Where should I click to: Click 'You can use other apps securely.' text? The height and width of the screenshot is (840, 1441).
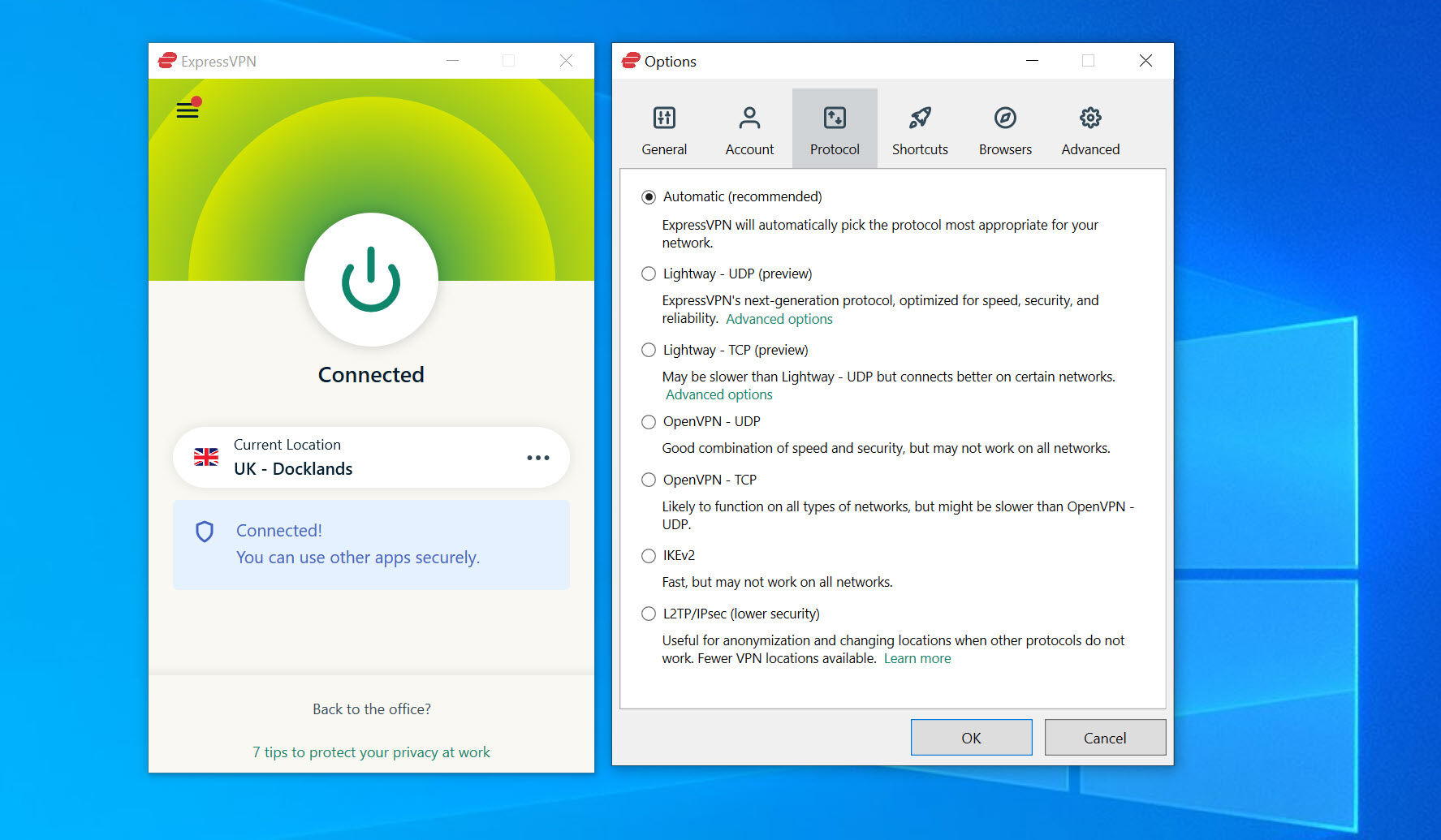pyautogui.click(x=358, y=558)
